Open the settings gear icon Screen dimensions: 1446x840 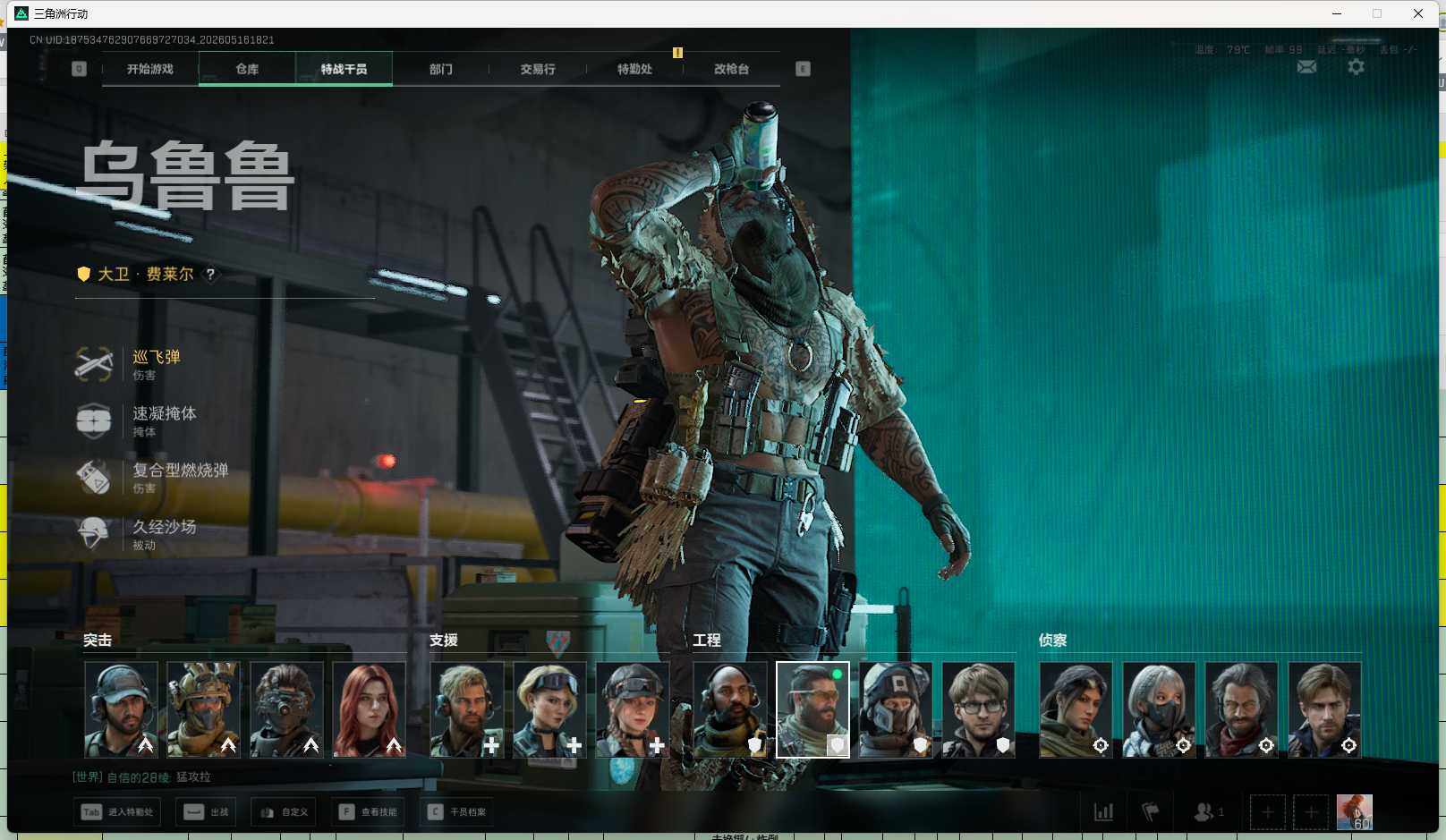point(1356,67)
